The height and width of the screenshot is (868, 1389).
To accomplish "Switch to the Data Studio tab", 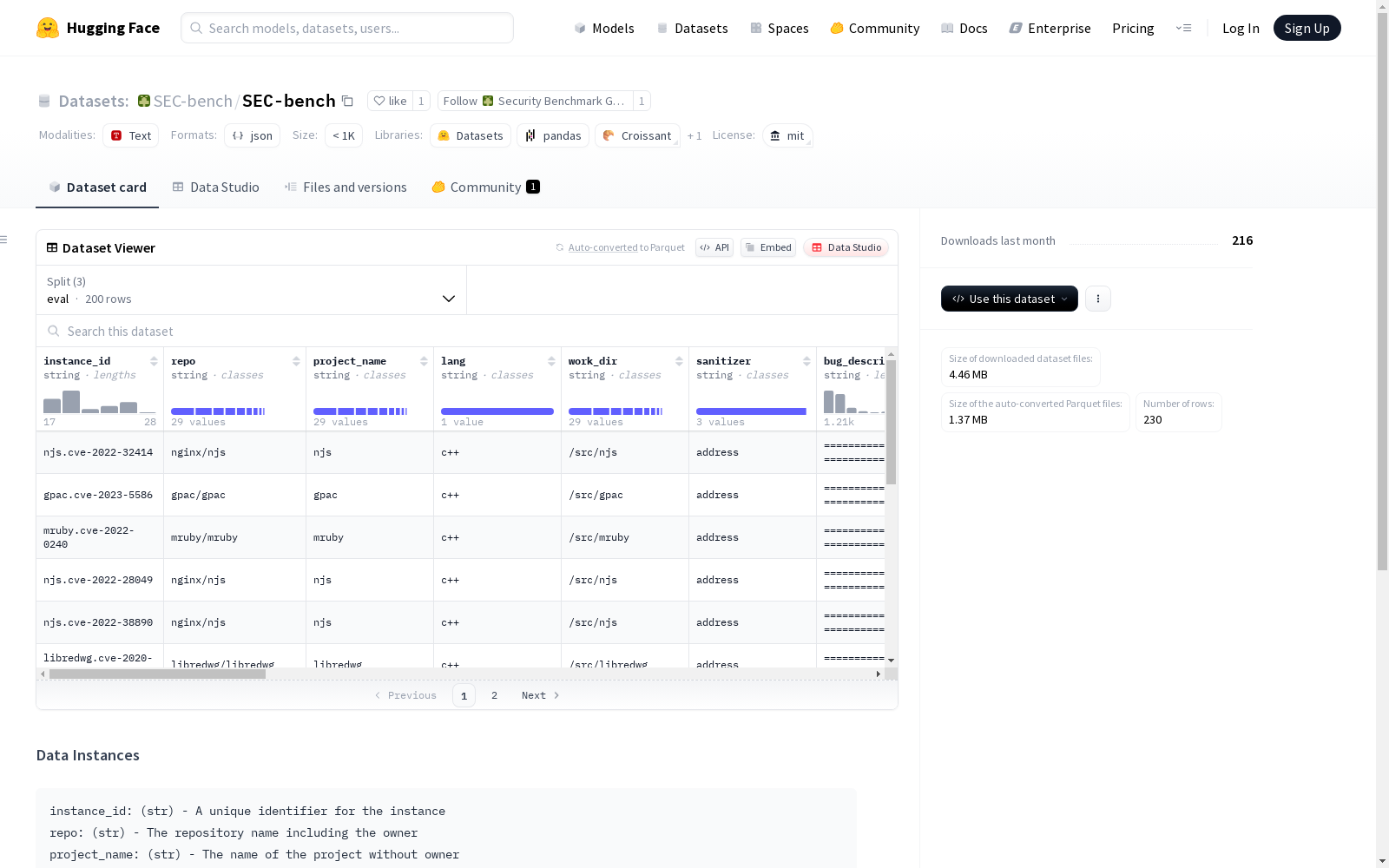I will pos(216,187).
